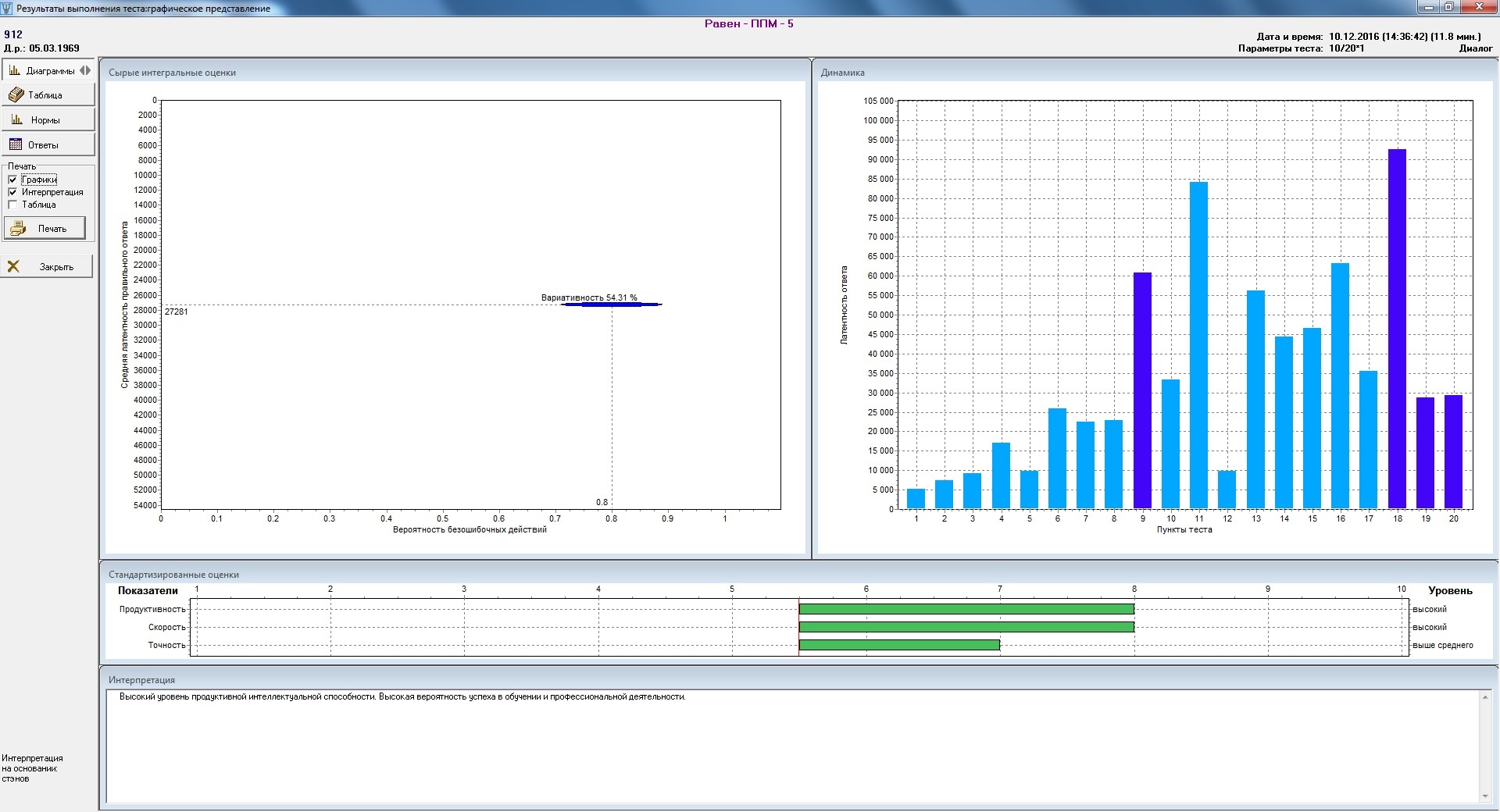Select the bar for test item 11
This screenshot has width=1500, height=812.
(x=1198, y=344)
